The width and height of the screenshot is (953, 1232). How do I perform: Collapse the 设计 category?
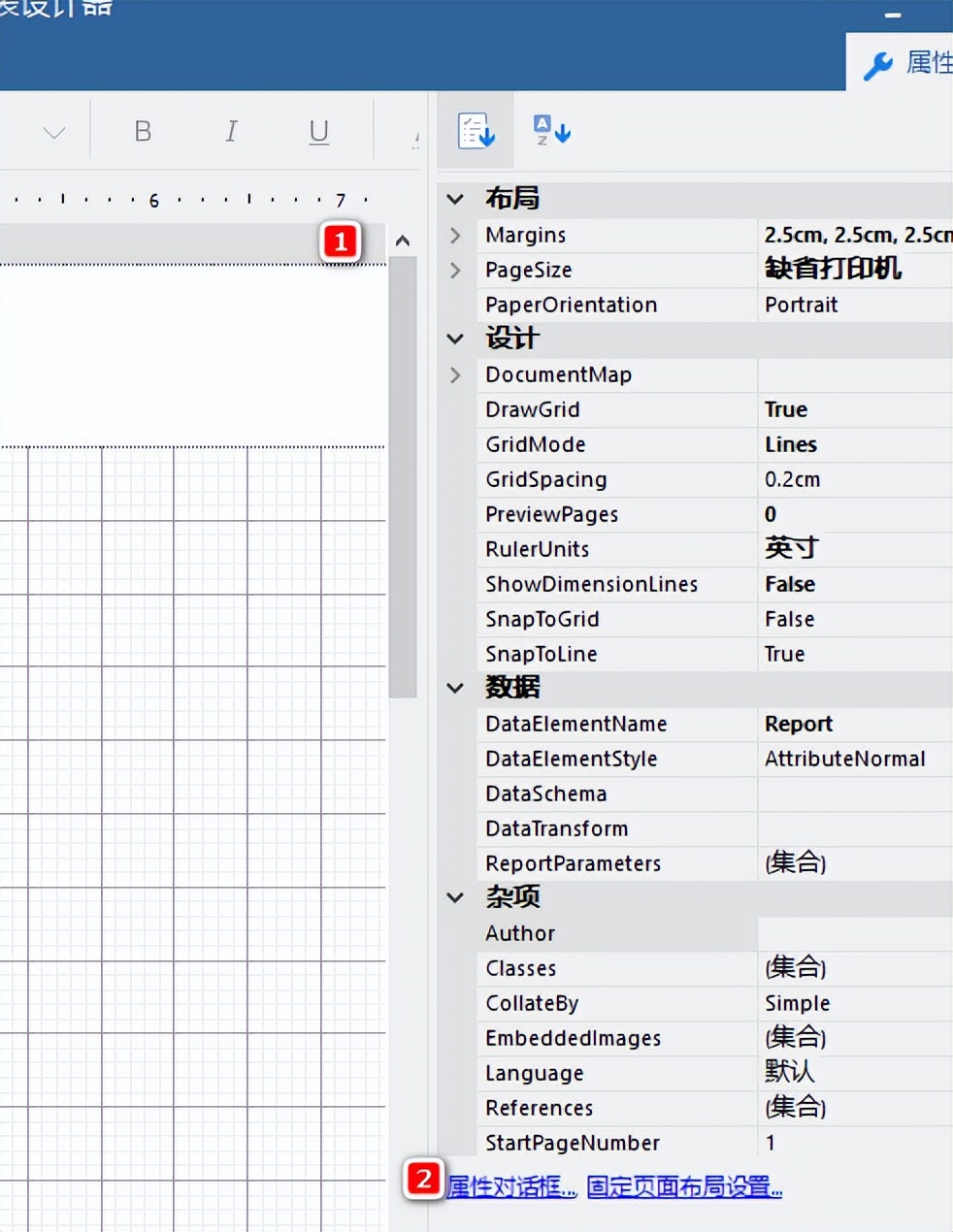[x=455, y=339]
